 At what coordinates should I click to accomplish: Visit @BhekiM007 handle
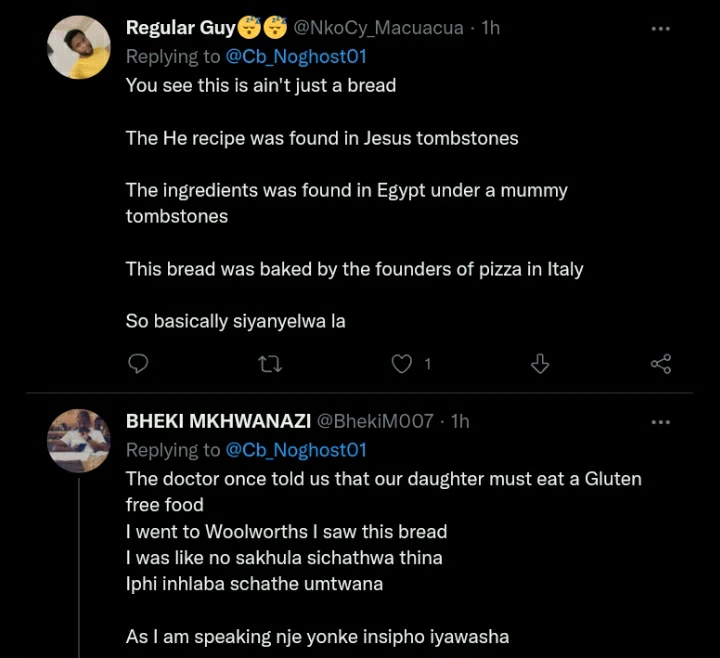[x=376, y=421]
